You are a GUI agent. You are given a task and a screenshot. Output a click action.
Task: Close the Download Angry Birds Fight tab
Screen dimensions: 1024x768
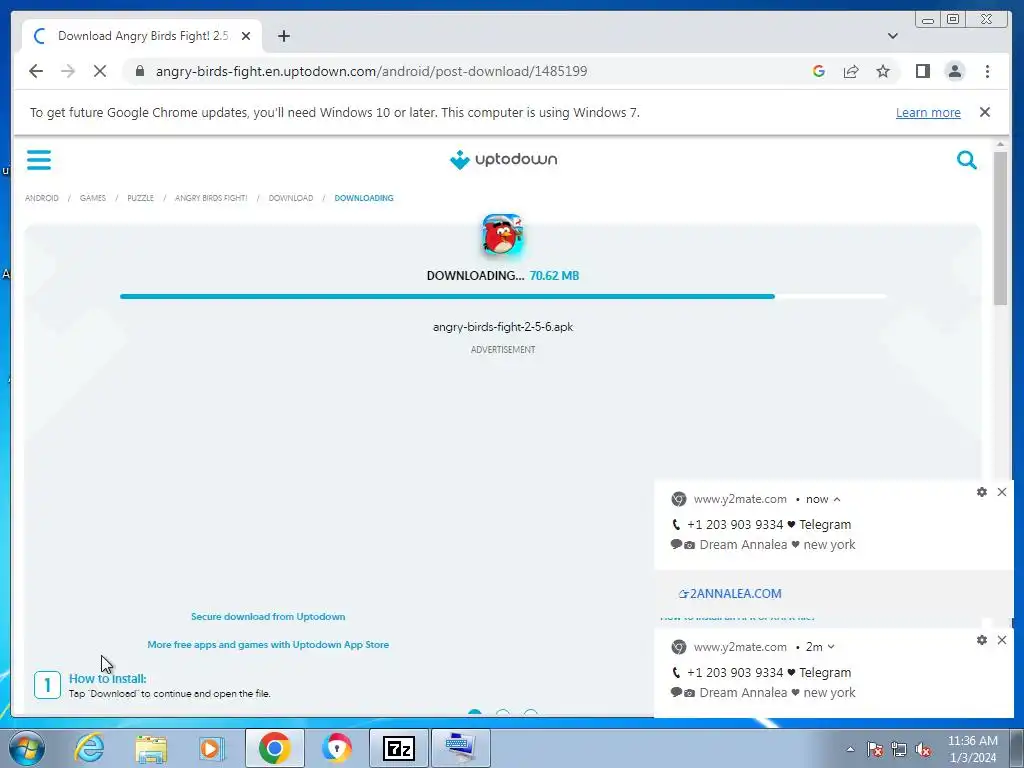[x=246, y=36]
